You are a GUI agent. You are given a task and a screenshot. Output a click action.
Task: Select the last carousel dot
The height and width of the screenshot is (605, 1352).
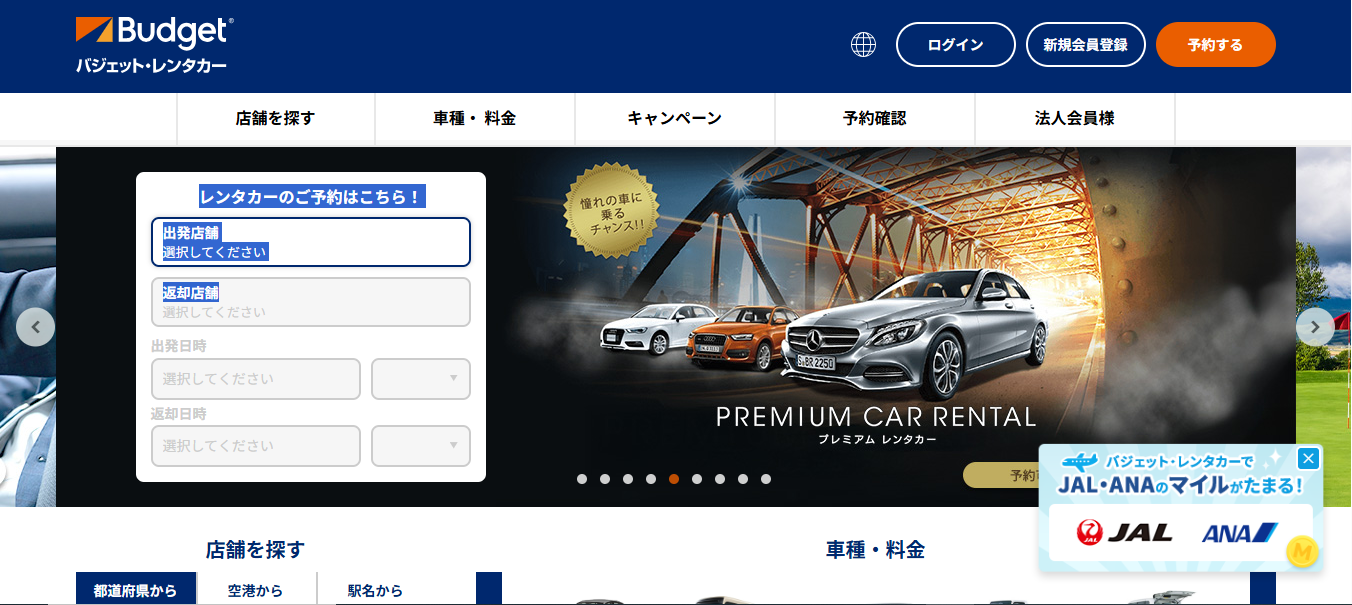coord(766,479)
